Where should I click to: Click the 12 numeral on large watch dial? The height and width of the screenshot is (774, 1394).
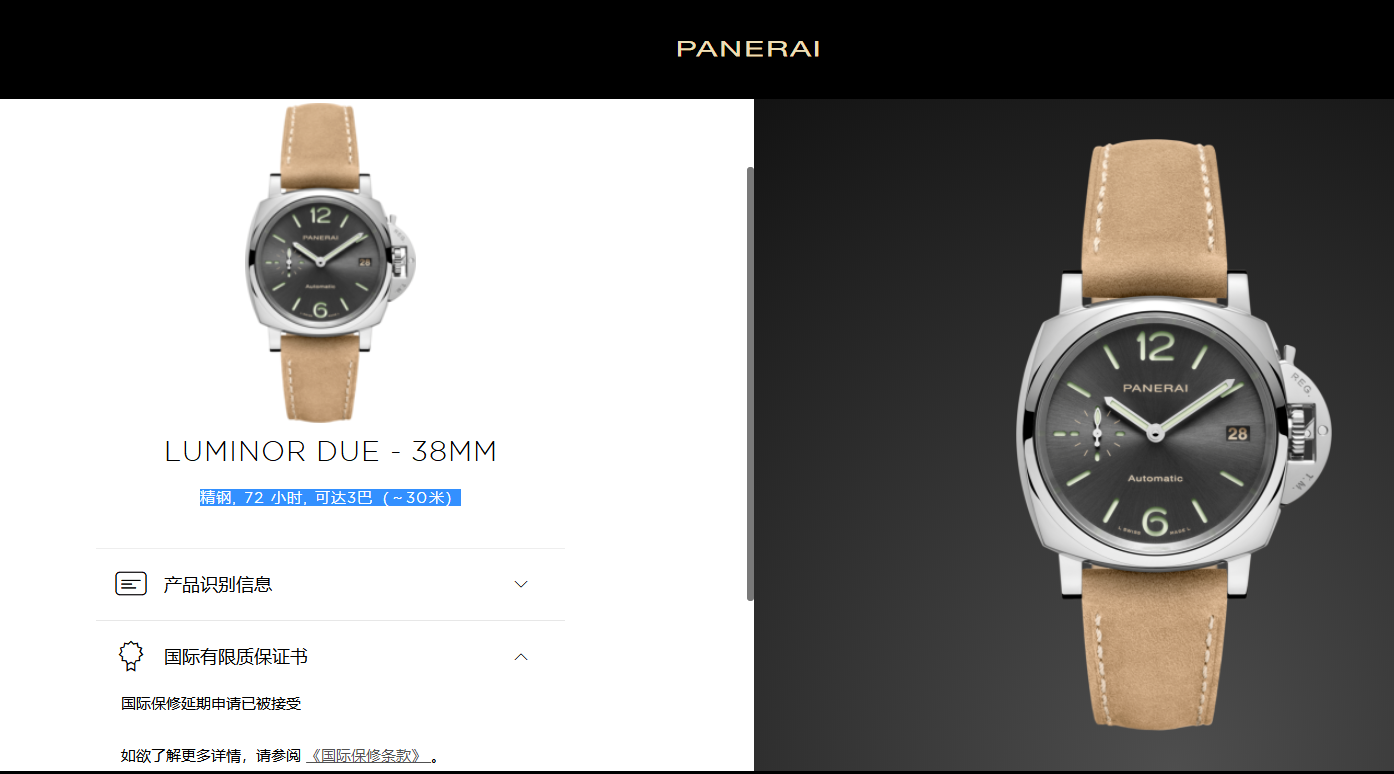point(1155,346)
